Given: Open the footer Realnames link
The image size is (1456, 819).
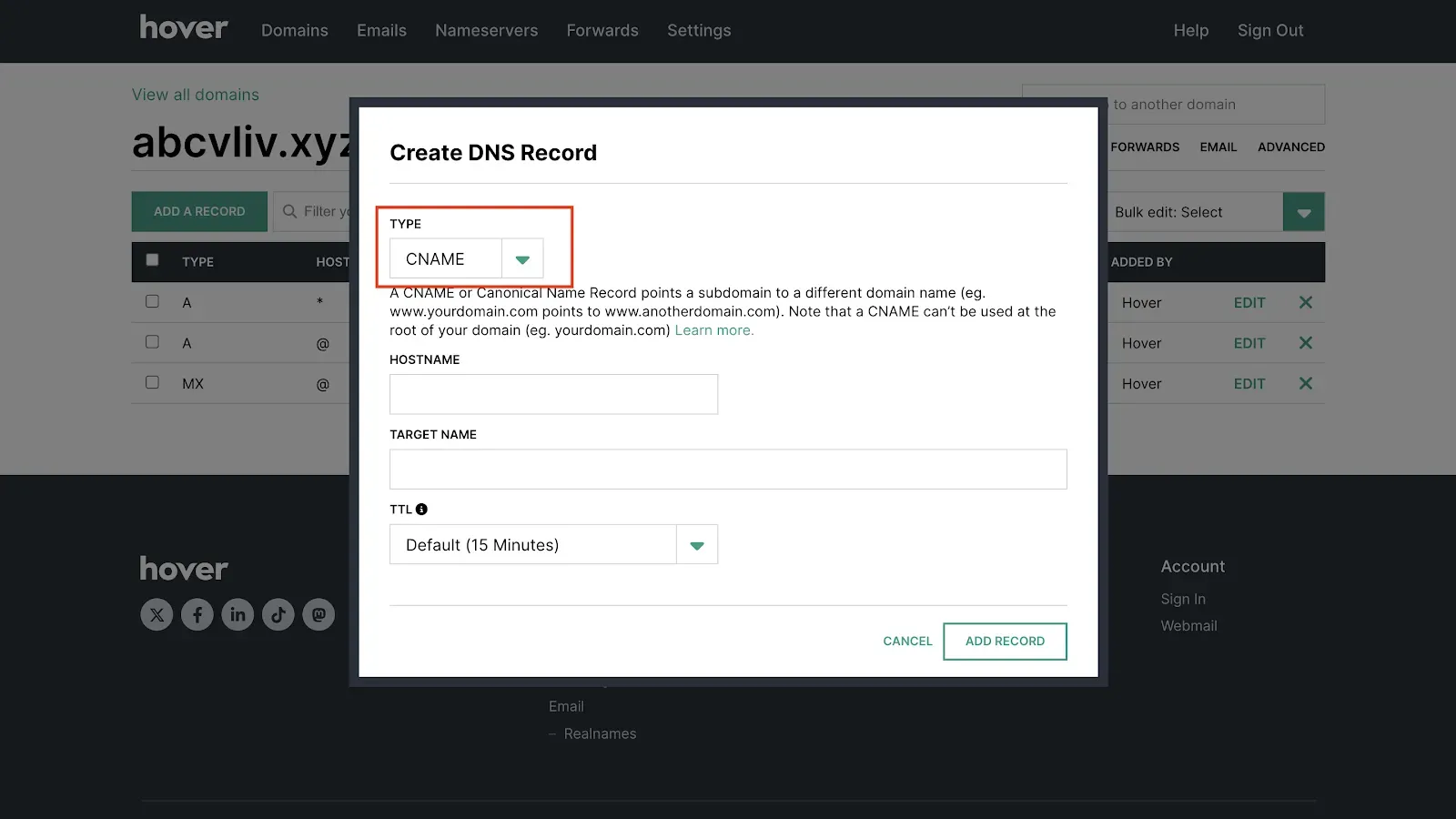Looking at the screenshot, I should click(600, 733).
